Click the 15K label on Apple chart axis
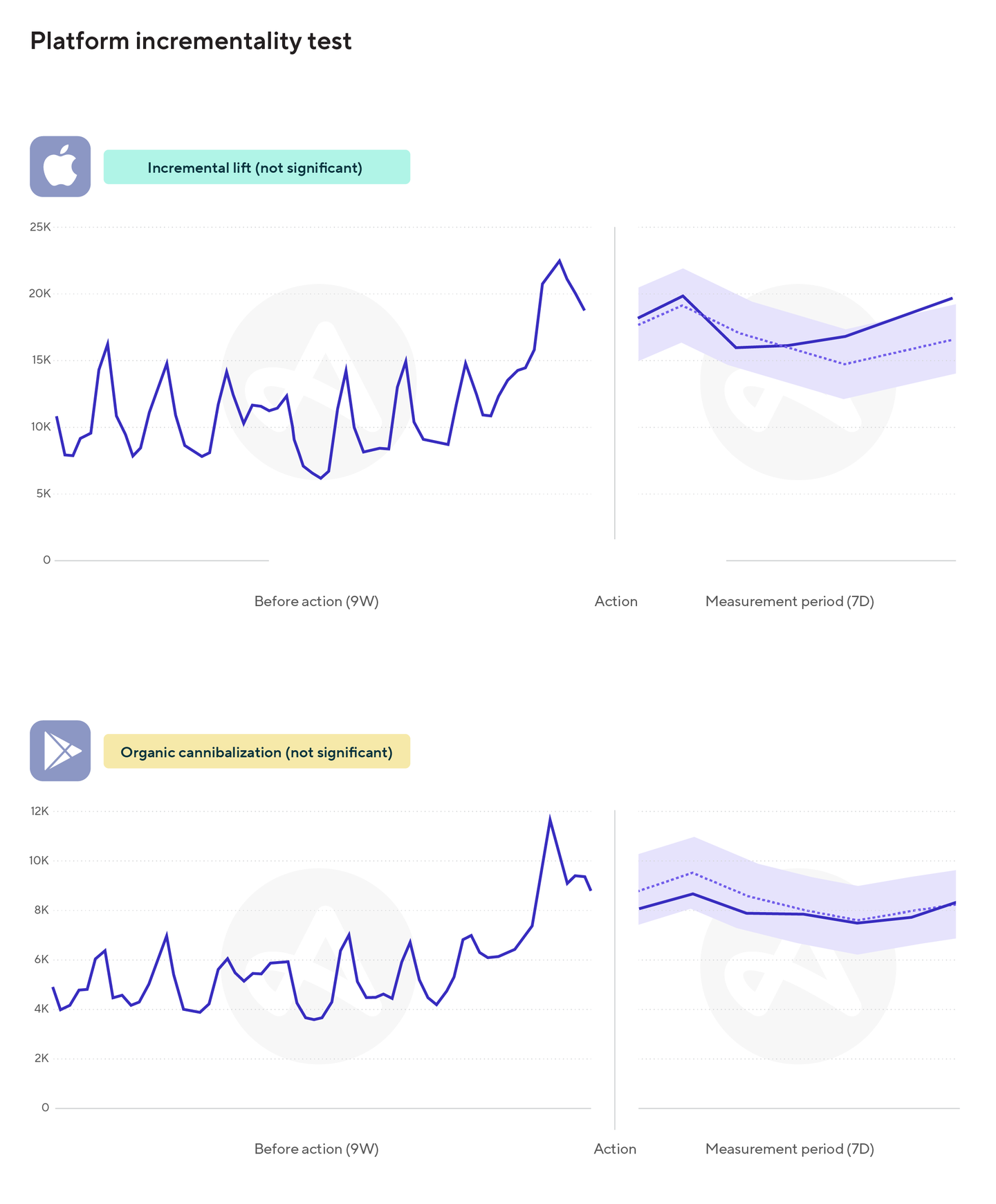 [x=39, y=361]
